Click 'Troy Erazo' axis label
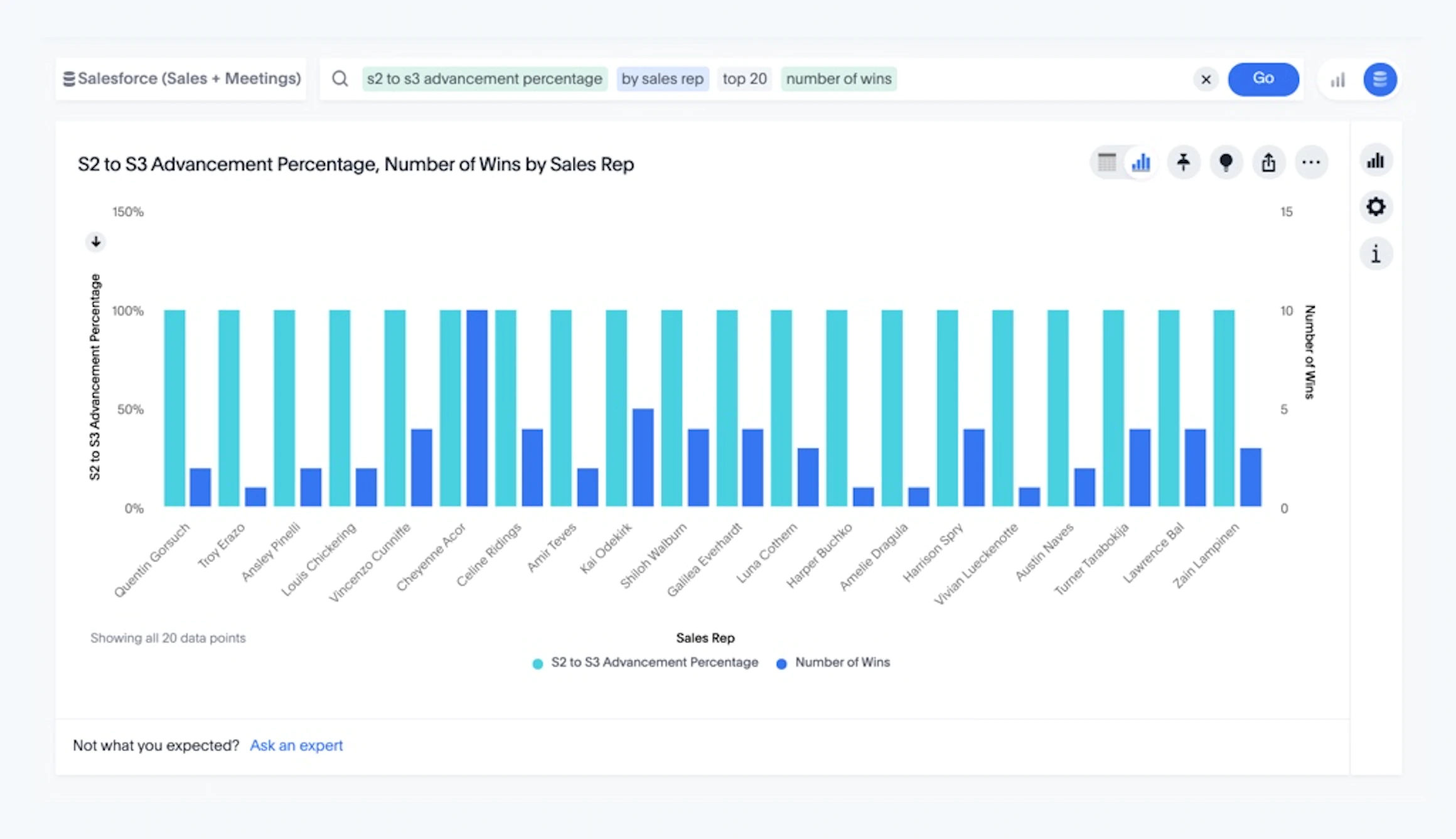 point(221,546)
